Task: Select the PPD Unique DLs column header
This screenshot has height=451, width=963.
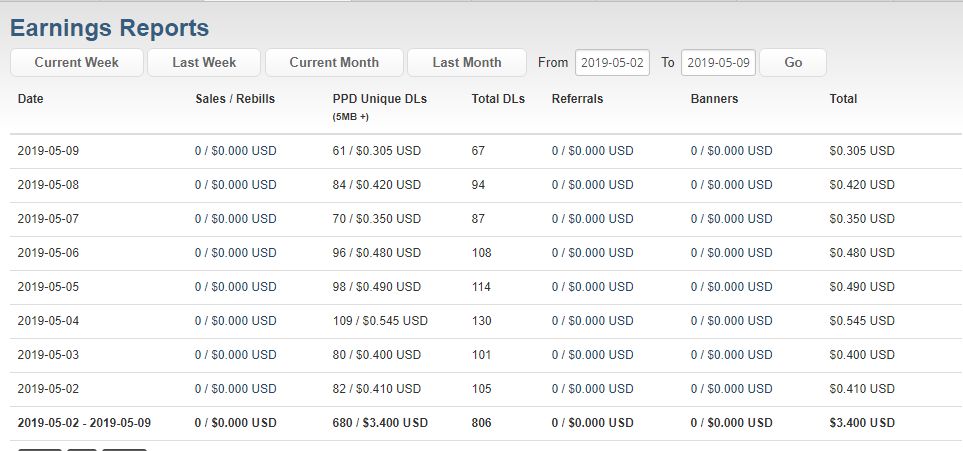Action: (379, 99)
